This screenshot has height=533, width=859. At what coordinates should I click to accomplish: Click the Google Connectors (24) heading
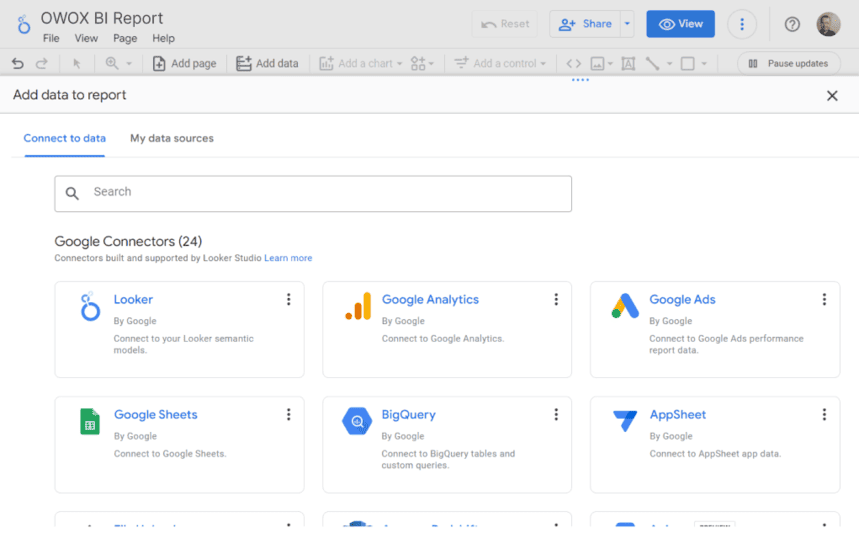pyautogui.click(x=128, y=242)
